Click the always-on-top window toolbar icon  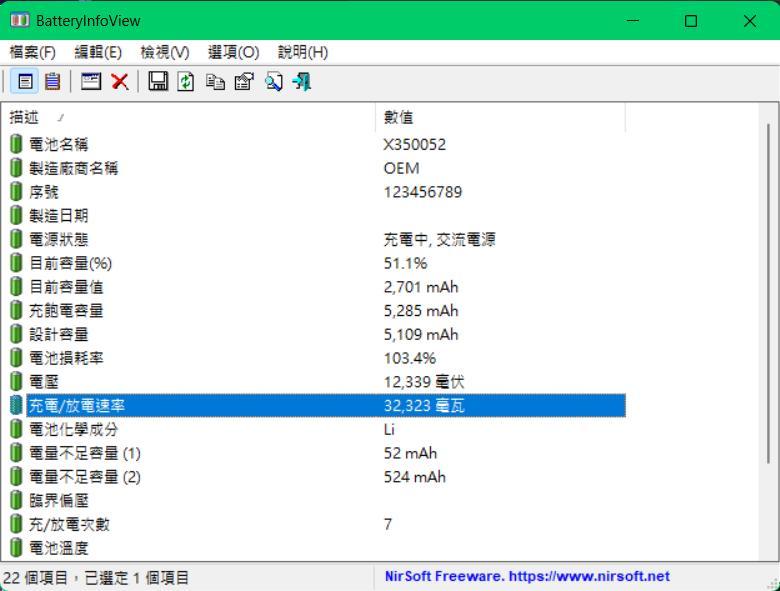[x=91, y=82]
